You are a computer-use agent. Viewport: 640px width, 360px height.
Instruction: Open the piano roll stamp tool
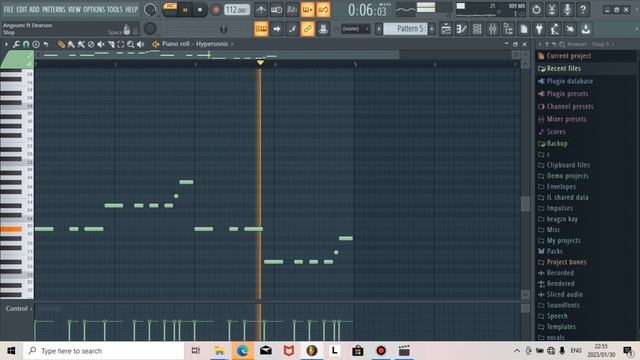(36, 44)
